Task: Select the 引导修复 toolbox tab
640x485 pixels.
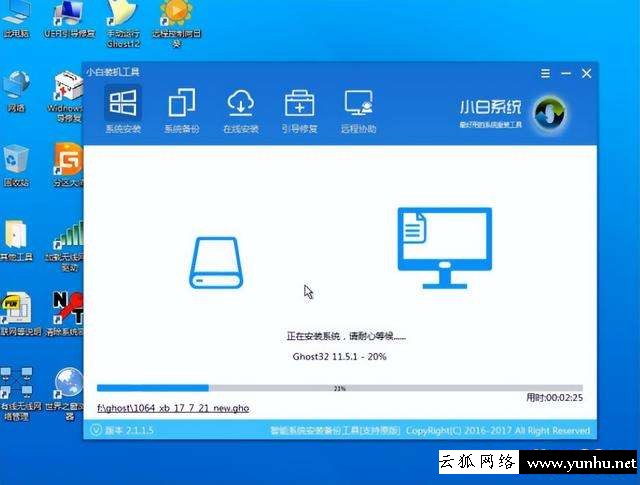Action: pyautogui.click(x=299, y=110)
